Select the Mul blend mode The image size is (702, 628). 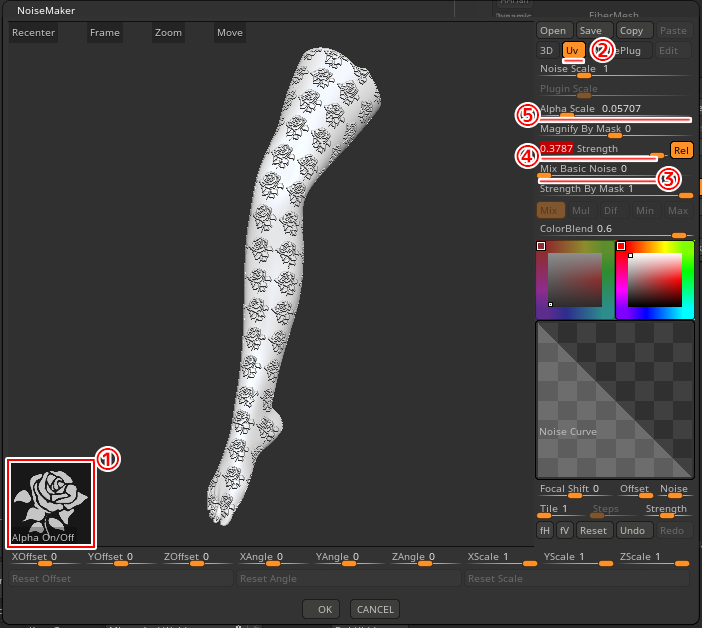click(580, 210)
